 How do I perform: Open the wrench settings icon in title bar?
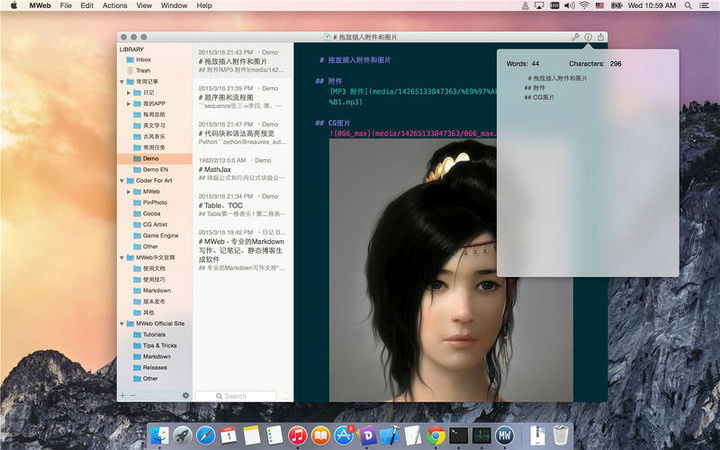coord(575,37)
